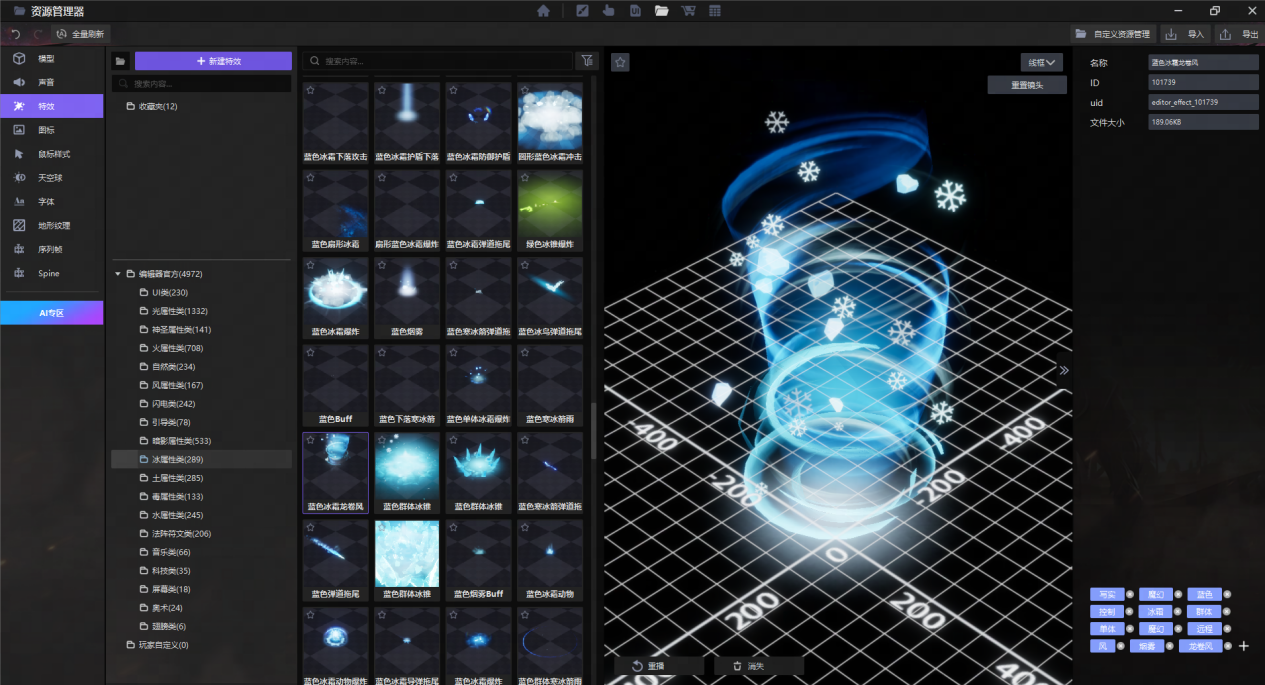Screen dimensions: 1265x685
Task: Switch to the 天空球 tab
Action: coord(52,178)
